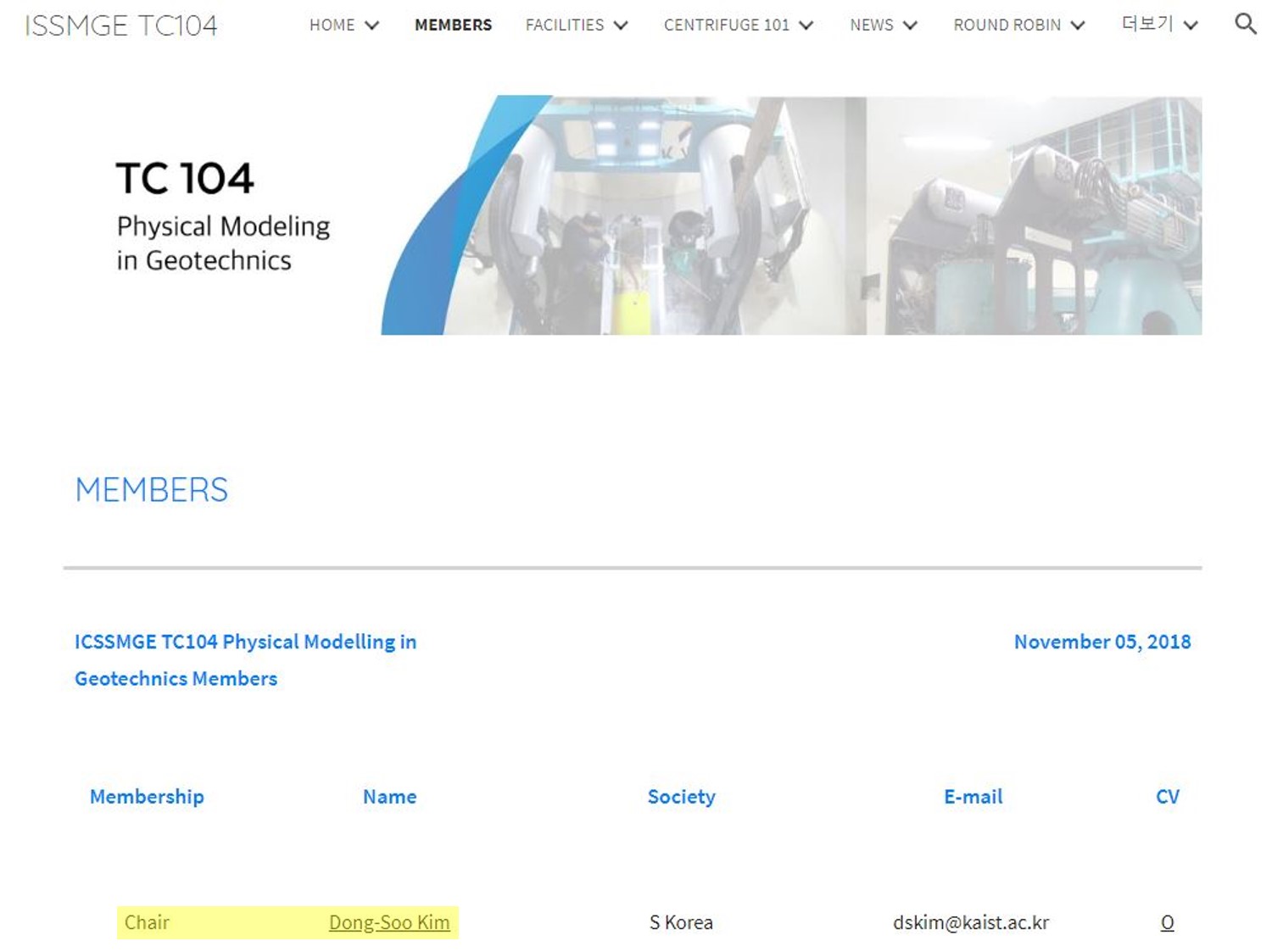
Task: Open the 더보기 nav item
Action: coord(1147,25)
